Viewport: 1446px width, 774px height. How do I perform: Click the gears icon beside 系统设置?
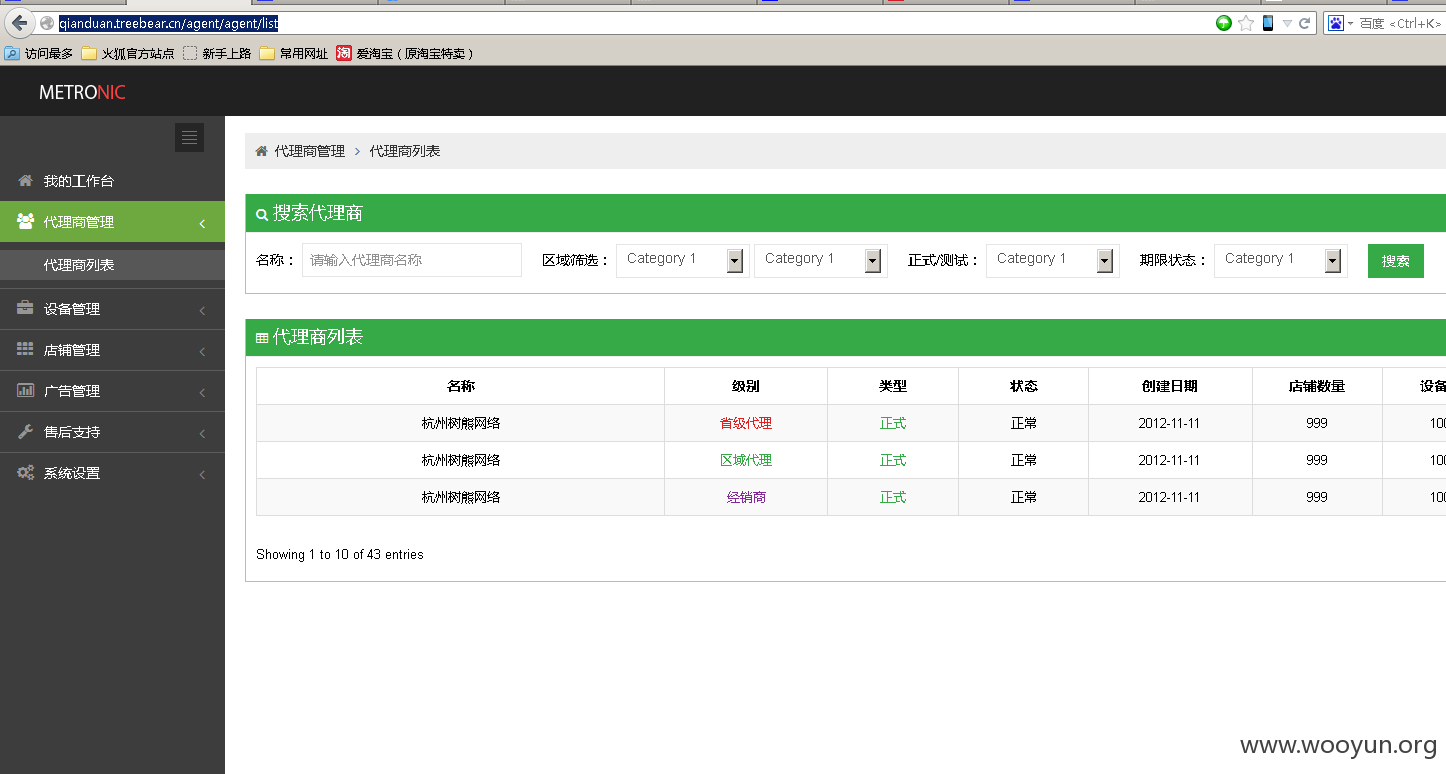click(26, 472)
